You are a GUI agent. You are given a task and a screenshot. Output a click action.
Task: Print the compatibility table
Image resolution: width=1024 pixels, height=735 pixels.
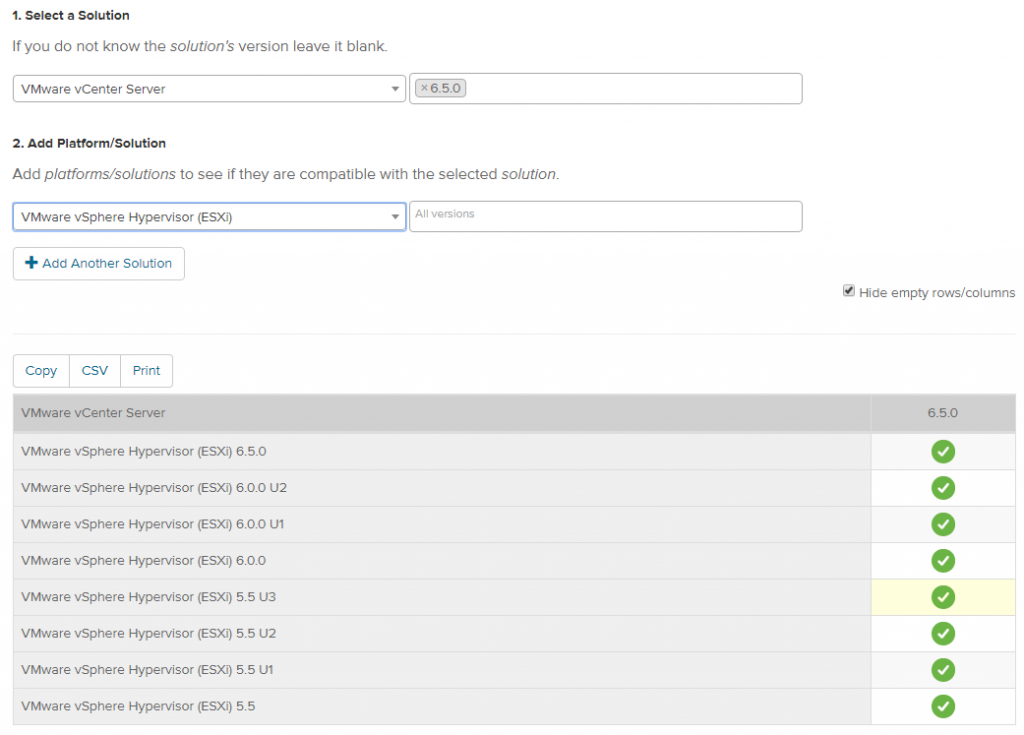point(146,371)
